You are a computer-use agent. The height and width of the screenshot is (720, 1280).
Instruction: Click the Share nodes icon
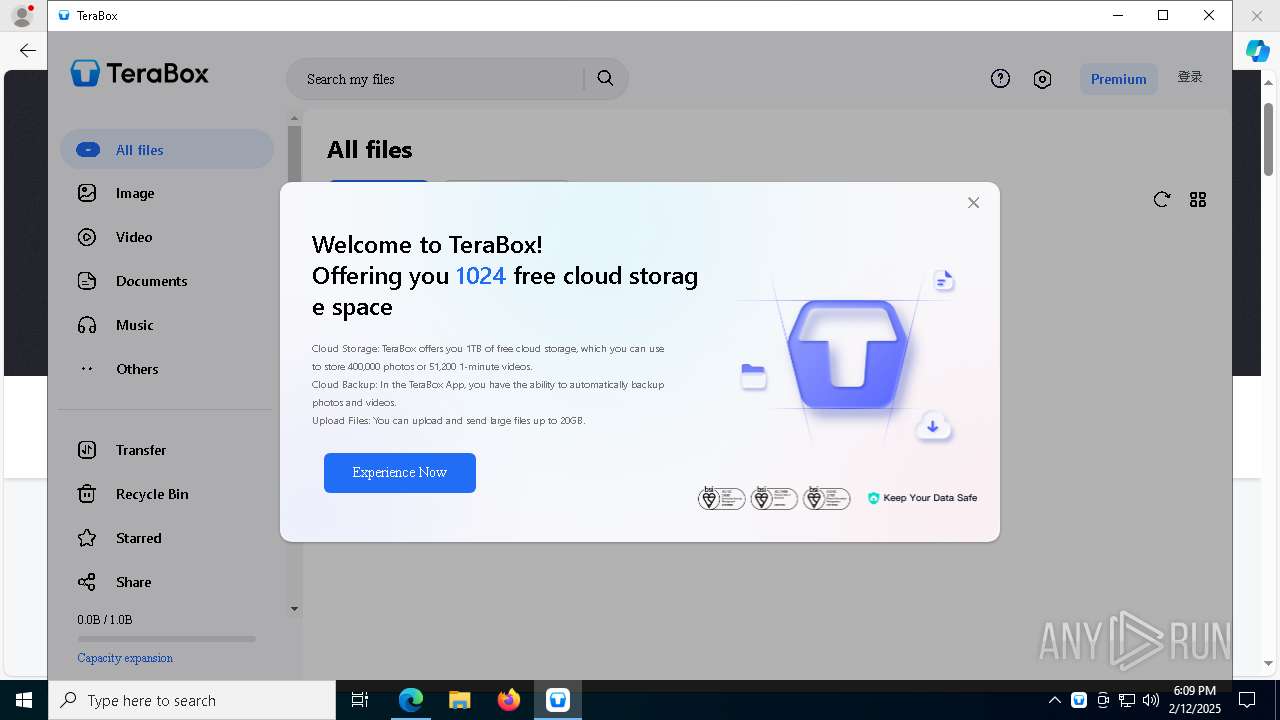87,582
